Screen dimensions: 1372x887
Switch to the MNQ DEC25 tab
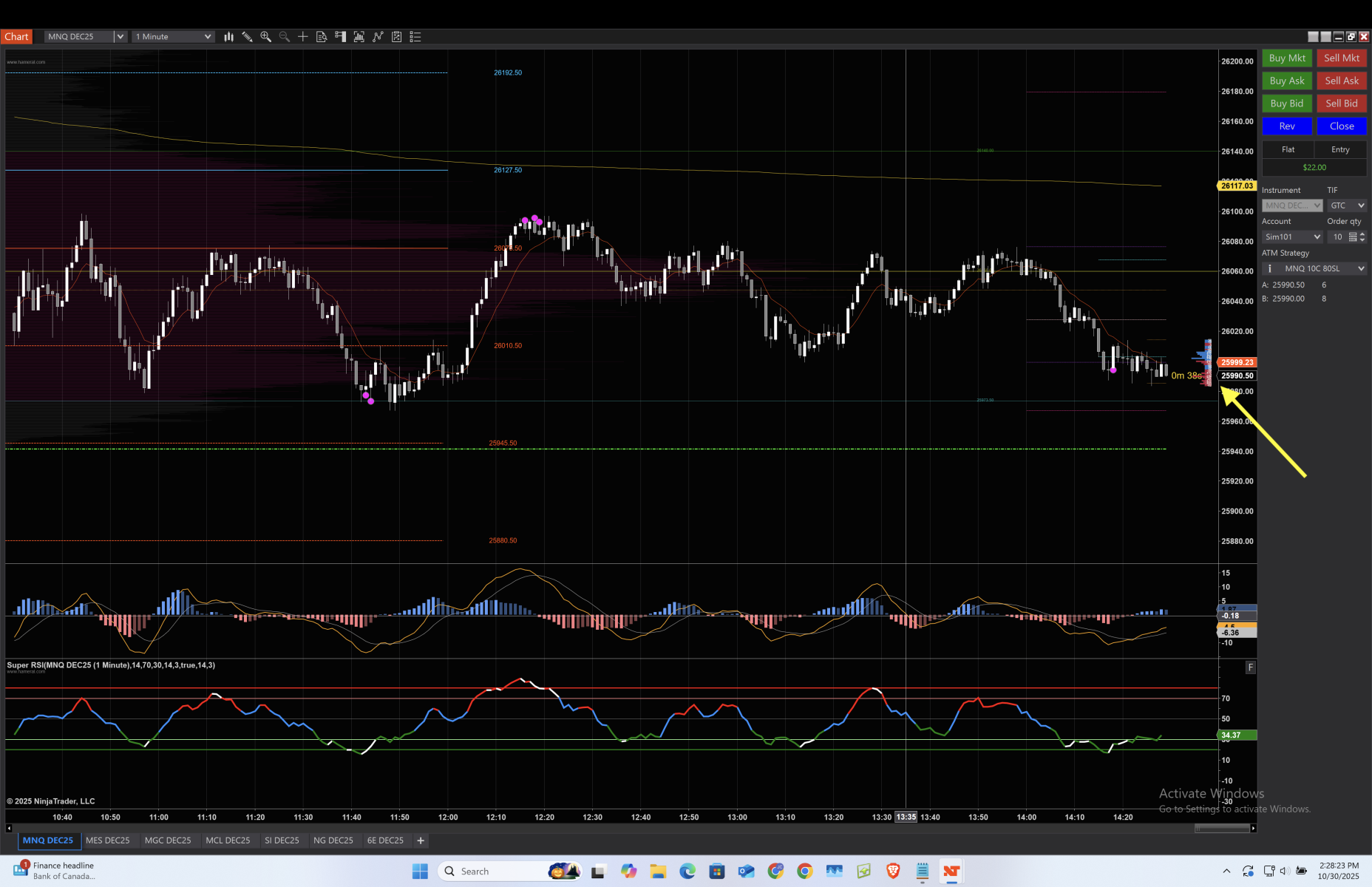(x=48, y=840)
